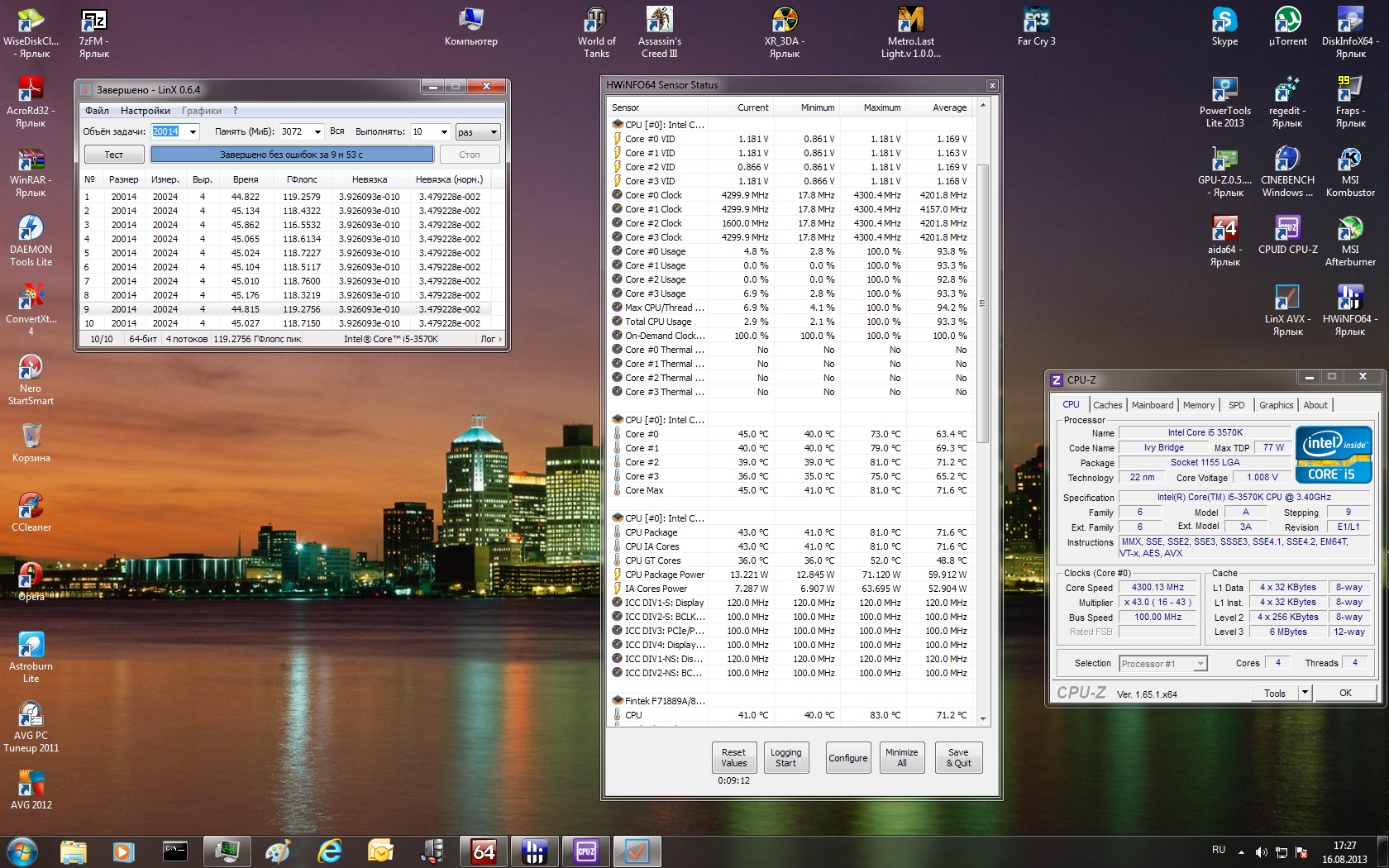The image size is (1389, 868).
Task: Select the WinRAR shortcut icon
Action: pyautogui.click(x=31, y=172)
